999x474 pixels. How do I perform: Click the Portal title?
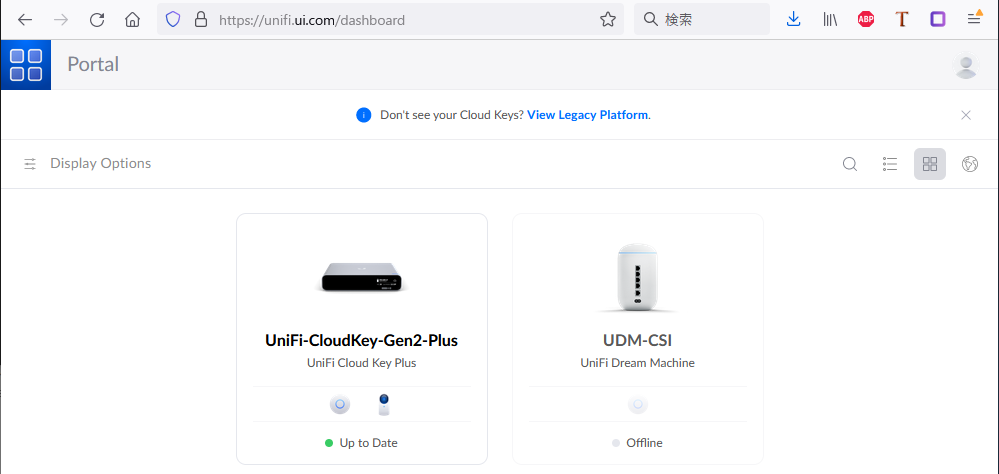[93, 64]
